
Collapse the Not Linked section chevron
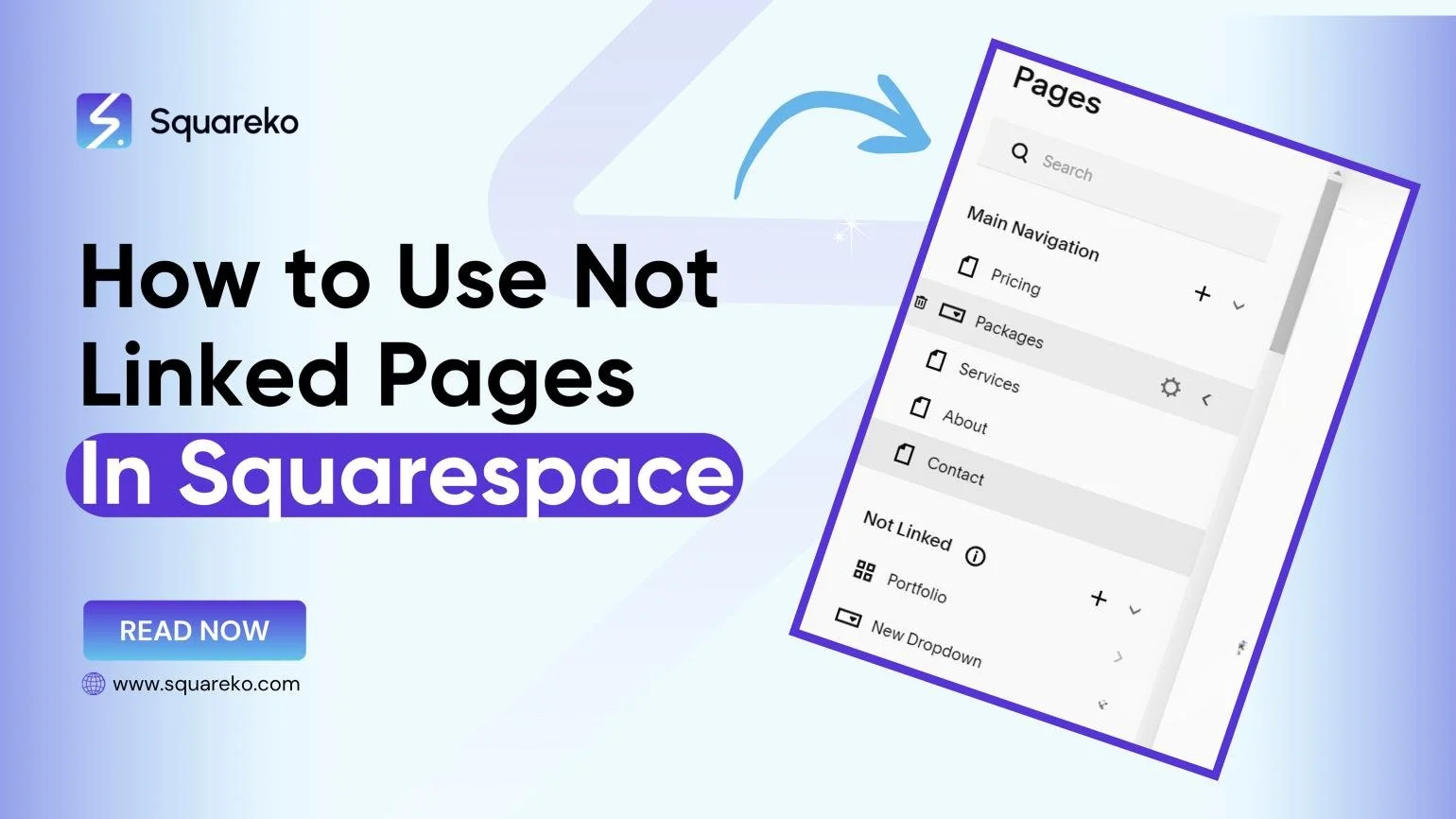[1135, 610]
